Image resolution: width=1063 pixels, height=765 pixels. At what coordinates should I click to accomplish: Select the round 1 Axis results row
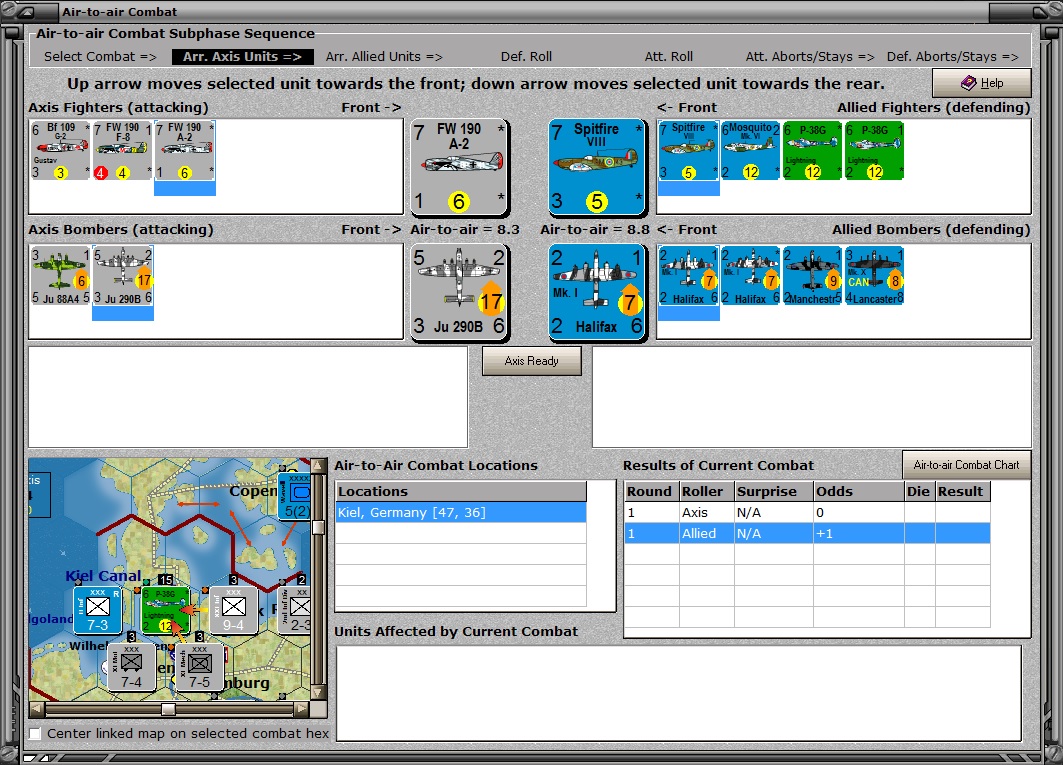(x=807, y=512)
